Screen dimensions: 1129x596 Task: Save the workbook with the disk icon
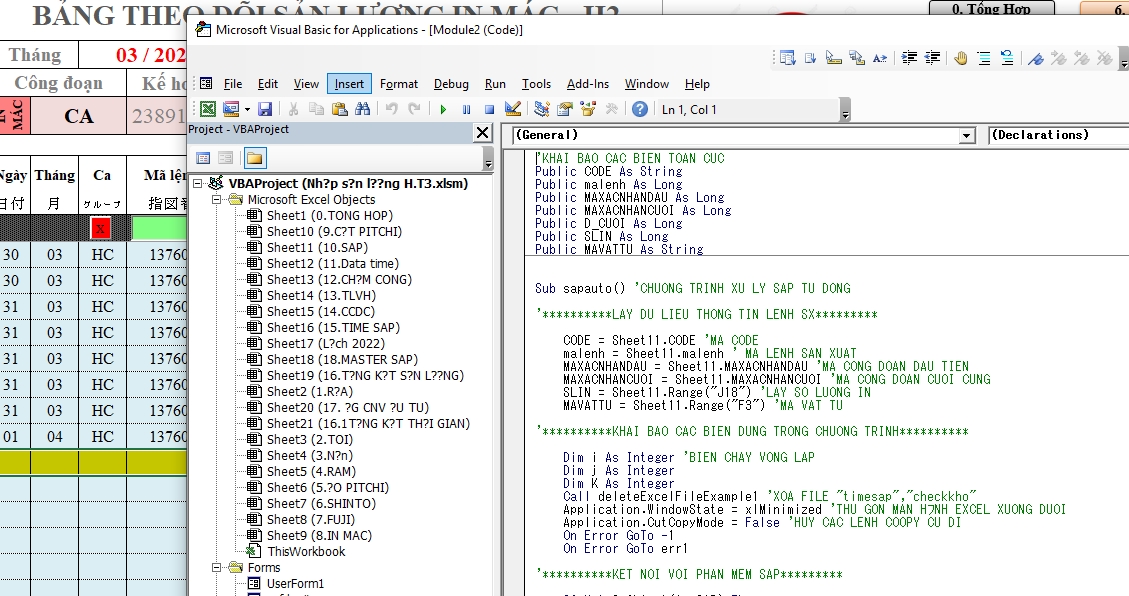[x=265, y=109]
